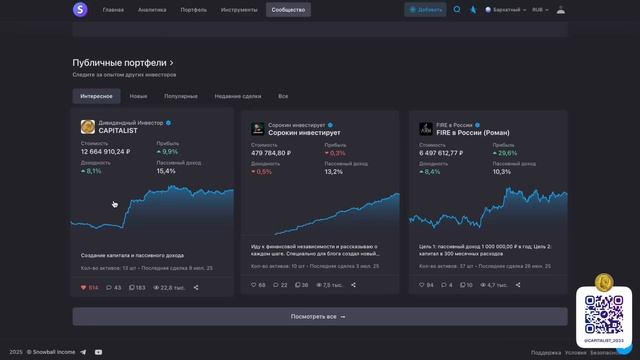Open the Бархатный portfolio dropdown
This screenshot has height=360, width=640.
tap(505, 9)
